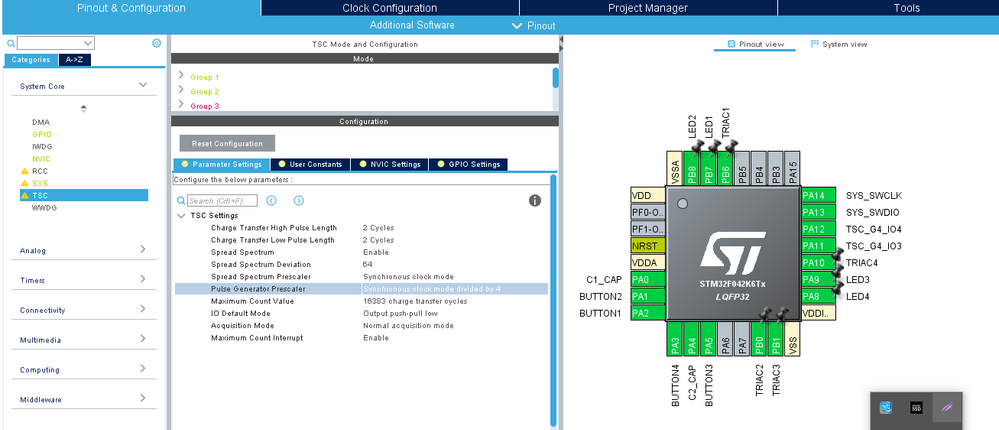Open the Clock Configuration tab
This screenshot has width=999, height=430.
(389, 8)
